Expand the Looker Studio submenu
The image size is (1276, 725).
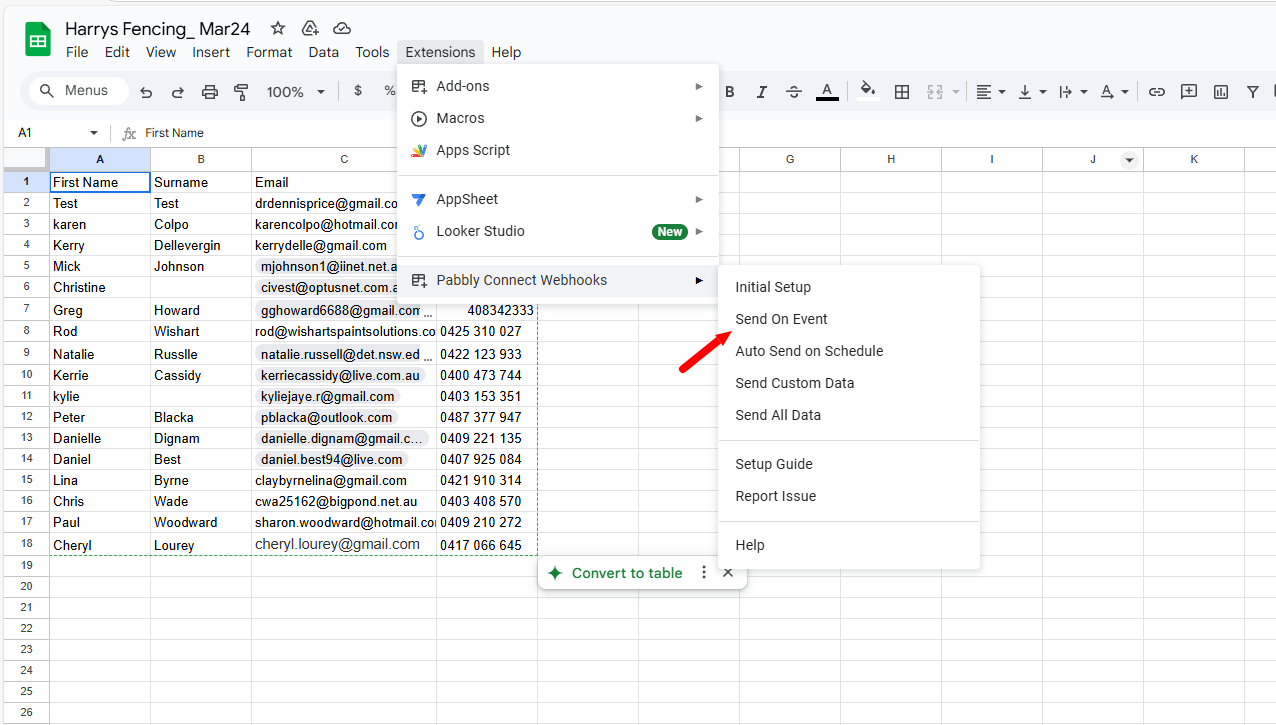click(x=558, y=231)
